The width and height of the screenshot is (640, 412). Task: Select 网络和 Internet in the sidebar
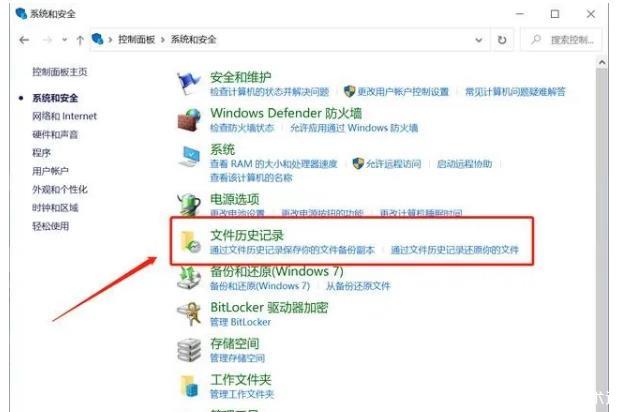[x=64, y=116]
